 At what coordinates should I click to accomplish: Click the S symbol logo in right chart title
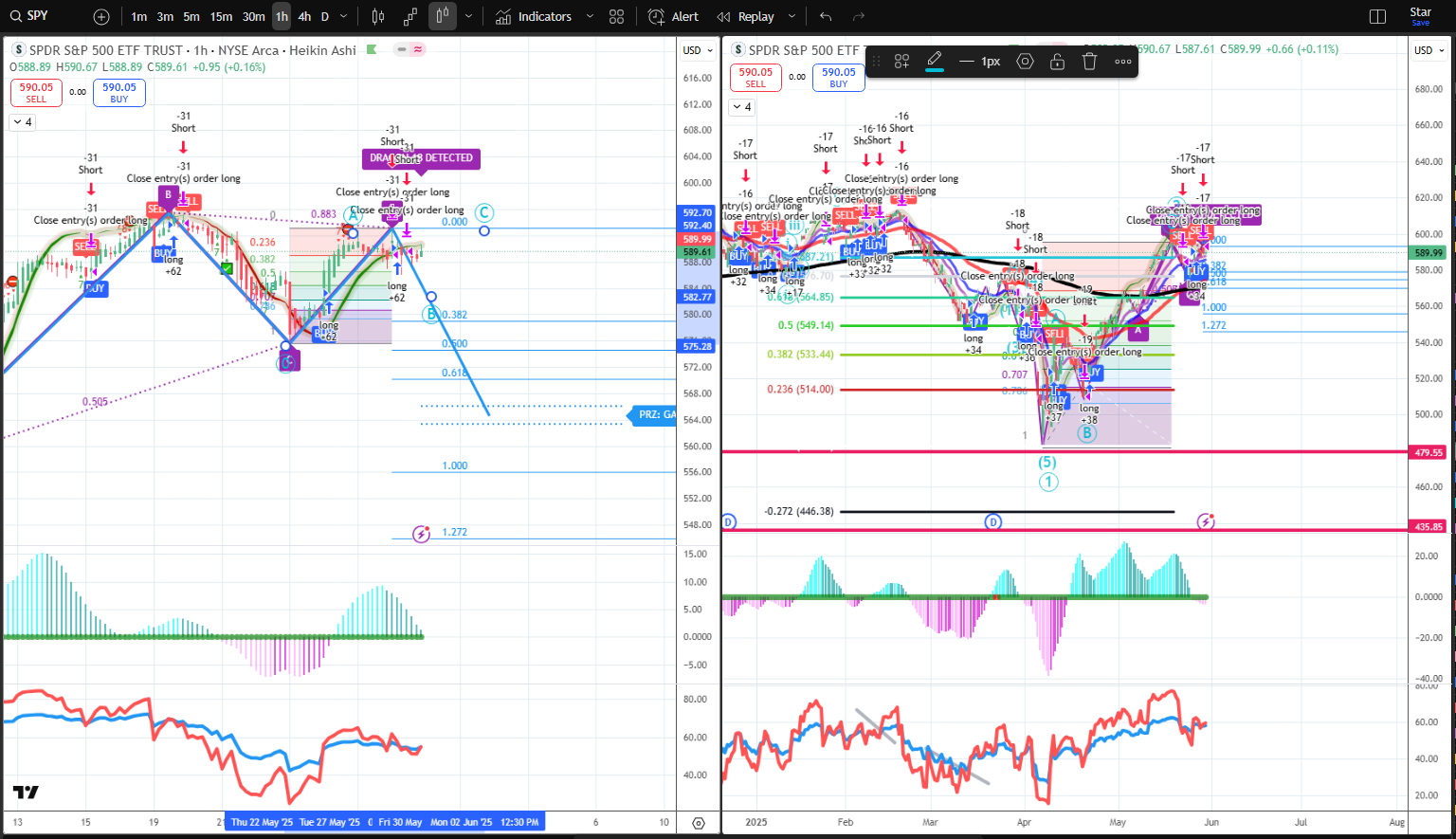coord(738,50)
